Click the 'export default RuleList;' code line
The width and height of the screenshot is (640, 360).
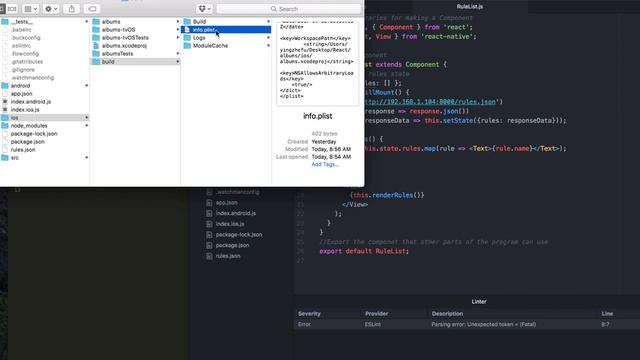pyautogui.click(x=364, y=251)
